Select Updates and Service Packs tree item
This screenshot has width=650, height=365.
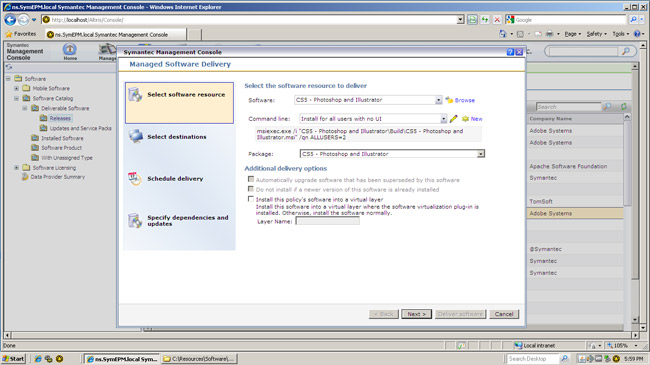tap(80, 128)
